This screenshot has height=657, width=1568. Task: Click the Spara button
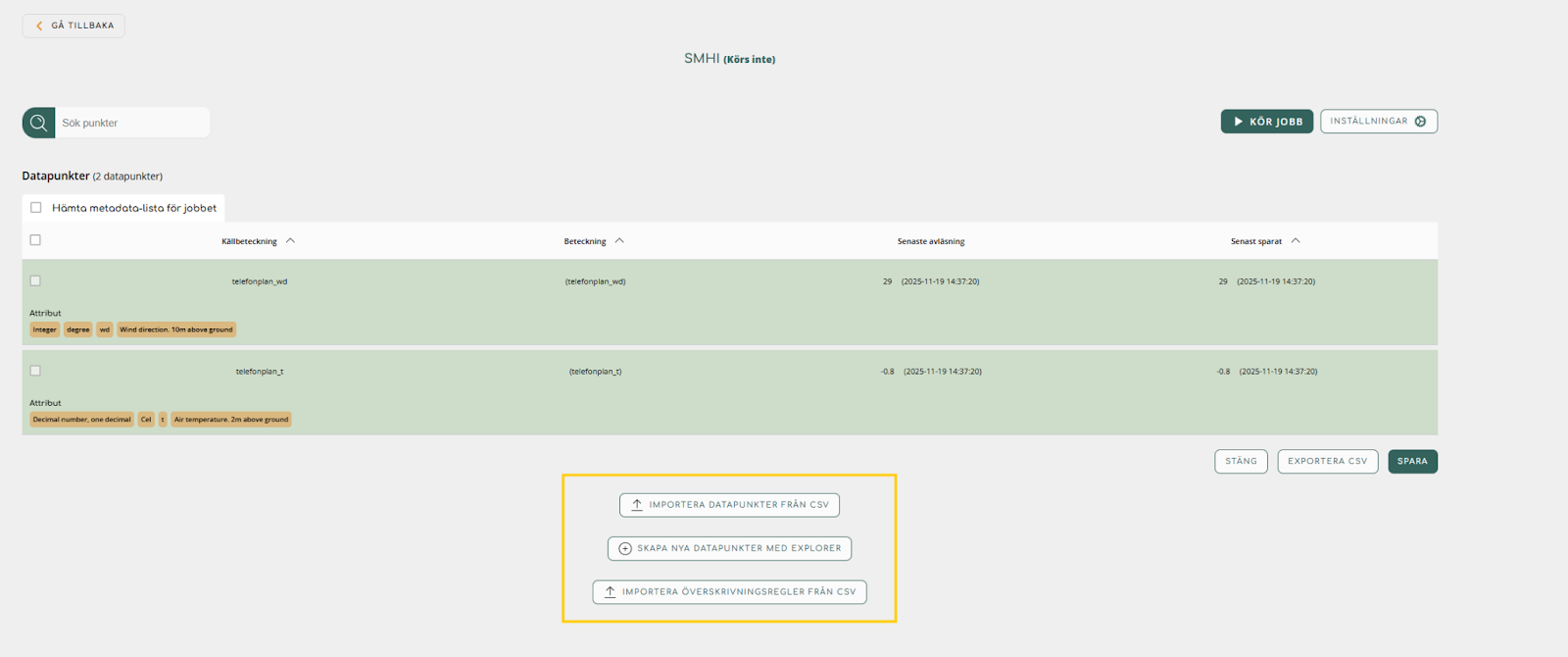click(x=1412, y=462)
